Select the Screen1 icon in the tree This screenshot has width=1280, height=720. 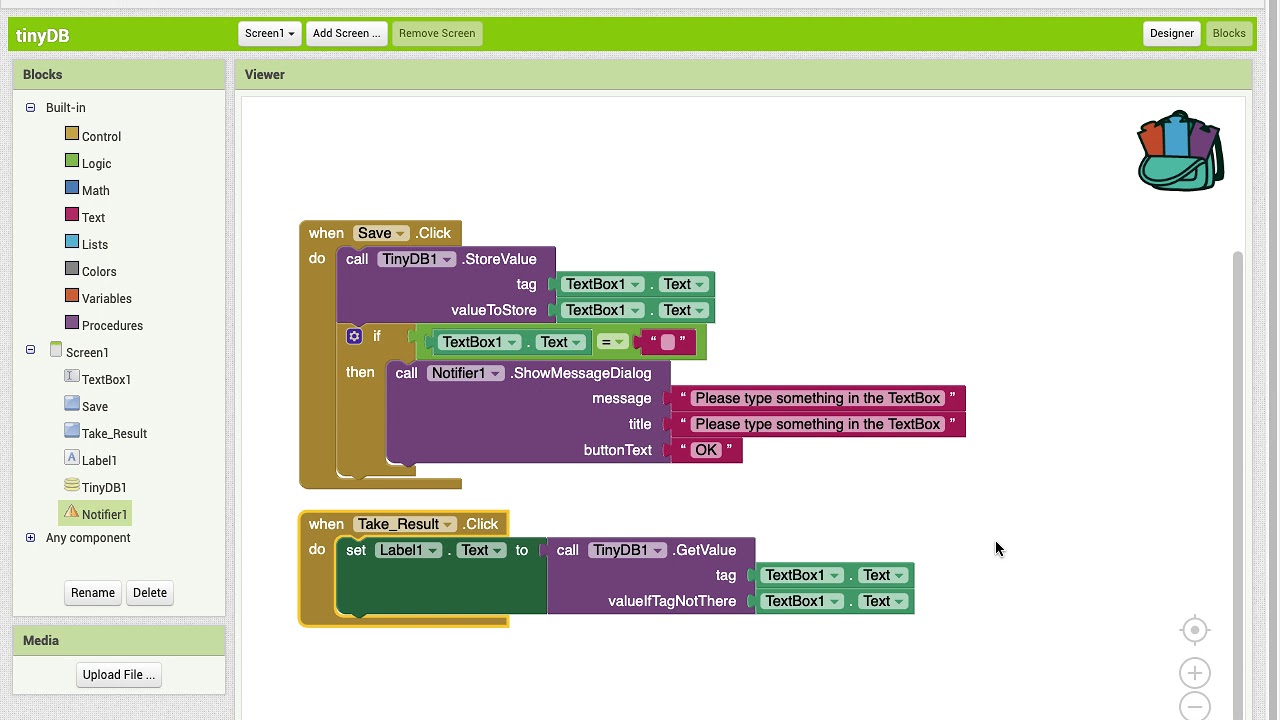tap(56, 349)
